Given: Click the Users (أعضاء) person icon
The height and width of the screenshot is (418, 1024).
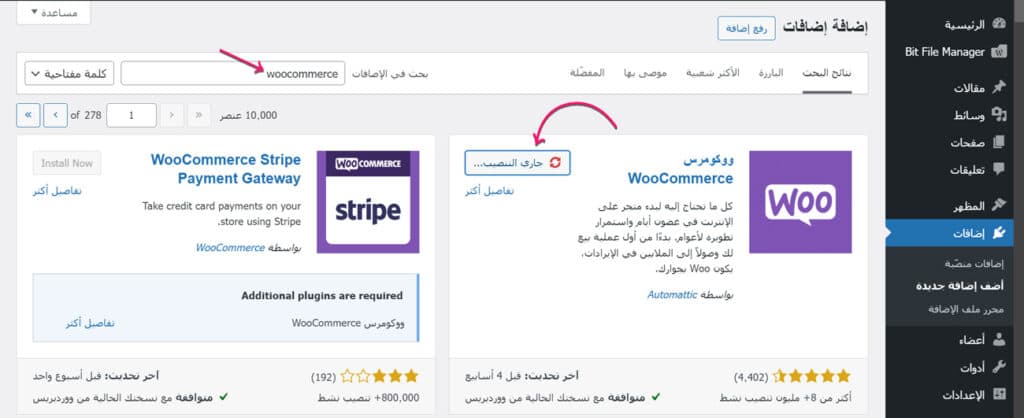Looking at the screenshot, I should tap(999, 340).
